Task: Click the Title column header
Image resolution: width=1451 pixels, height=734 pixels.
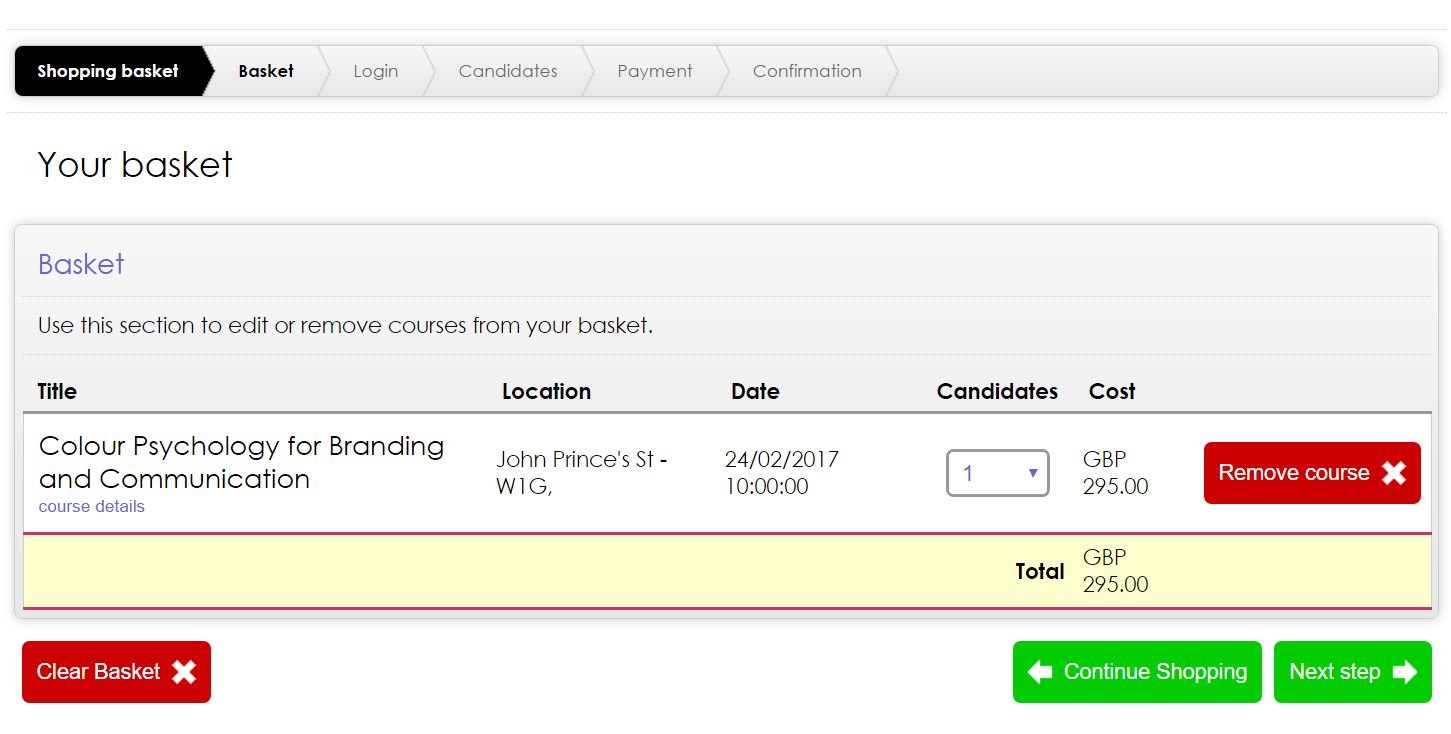Action: pyautogui.click(x=57, y=391)
